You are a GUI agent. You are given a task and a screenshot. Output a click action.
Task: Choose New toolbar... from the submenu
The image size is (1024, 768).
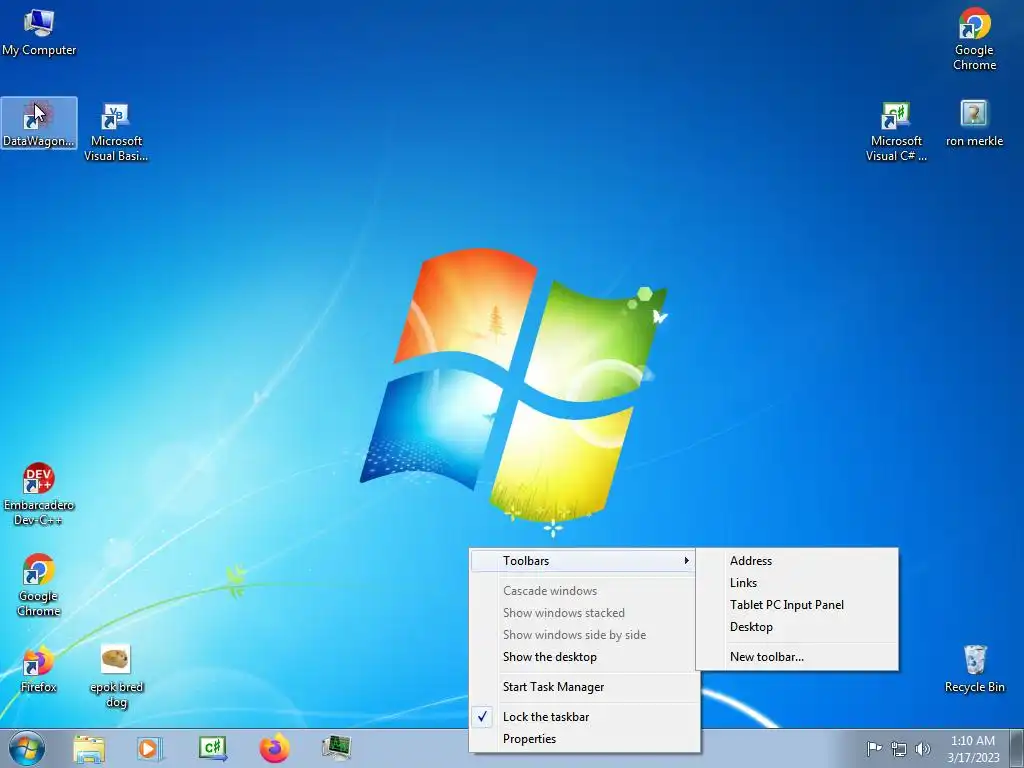click(797, 657)
